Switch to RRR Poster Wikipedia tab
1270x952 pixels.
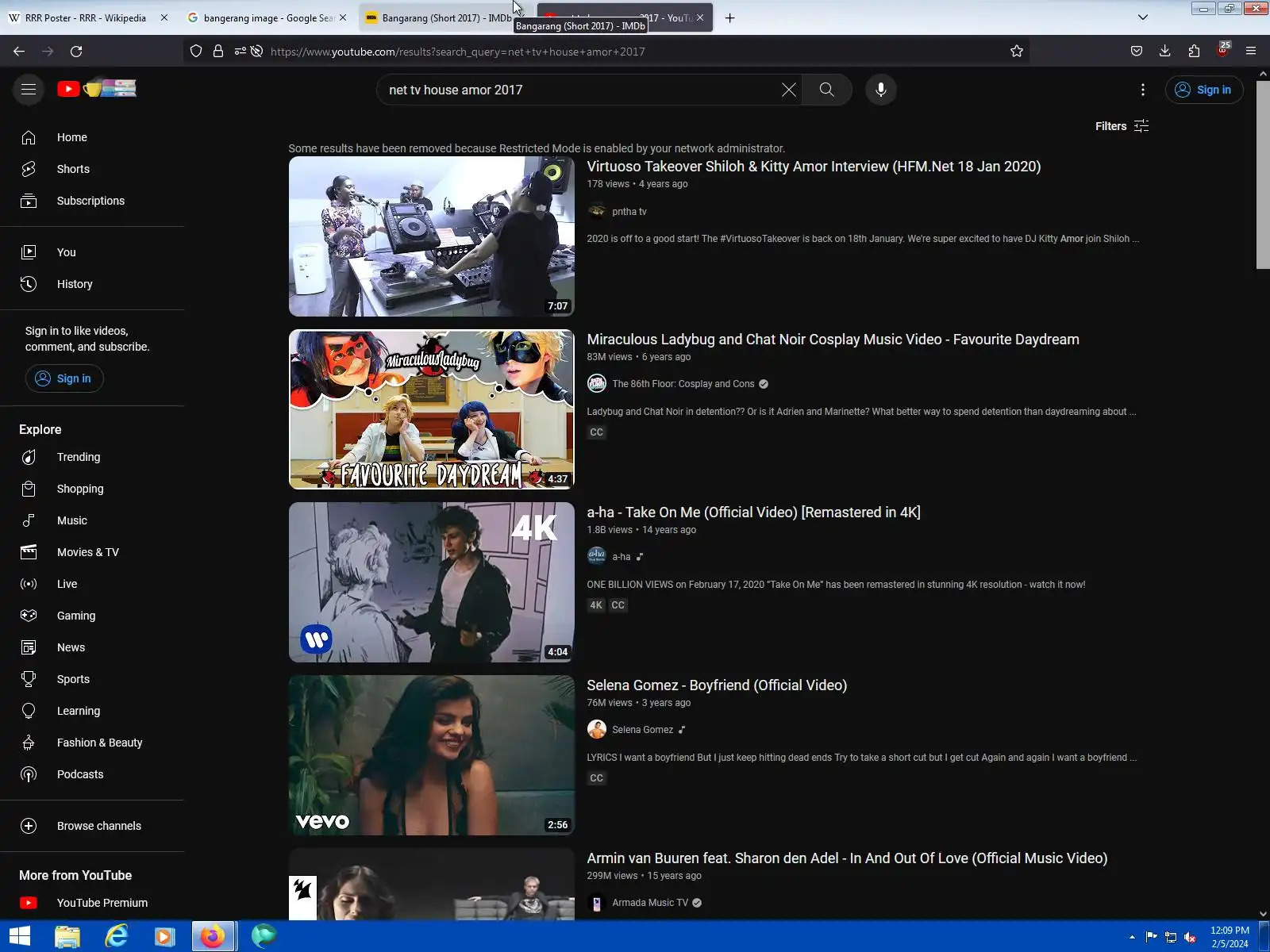(x=86, y=17)
